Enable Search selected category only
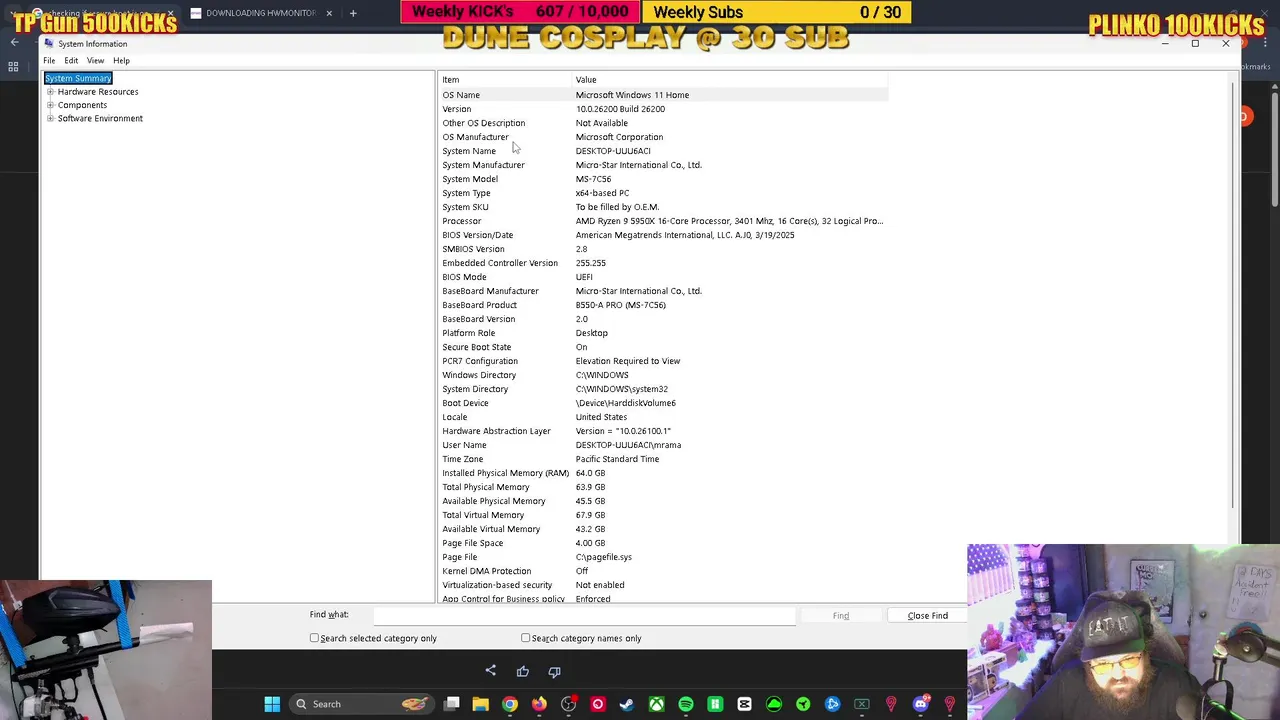Screen dimensions: 1280x720 314,638
